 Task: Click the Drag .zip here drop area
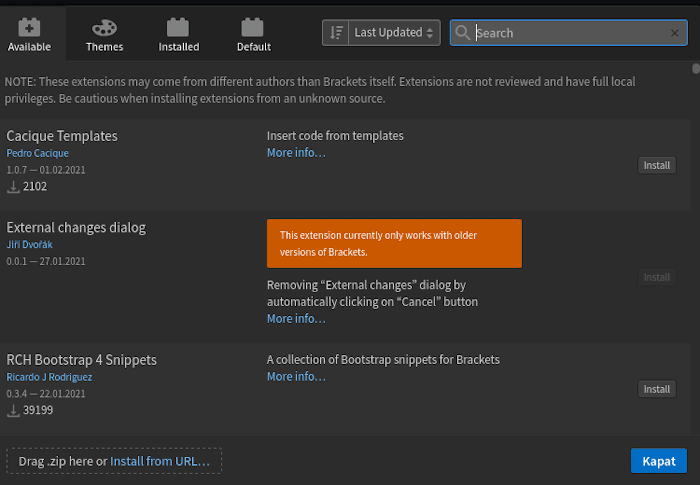coord(114,461)
